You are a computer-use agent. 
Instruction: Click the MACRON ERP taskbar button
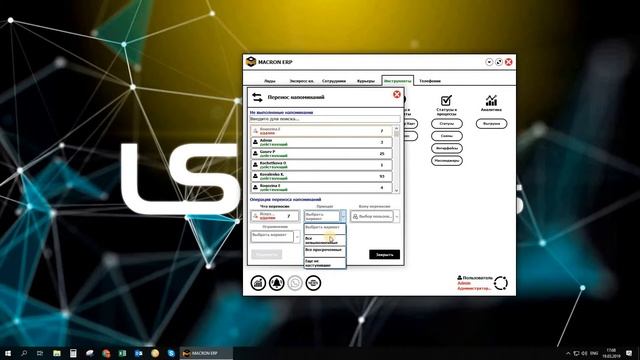pyautogui.click(x=206, y=353)
